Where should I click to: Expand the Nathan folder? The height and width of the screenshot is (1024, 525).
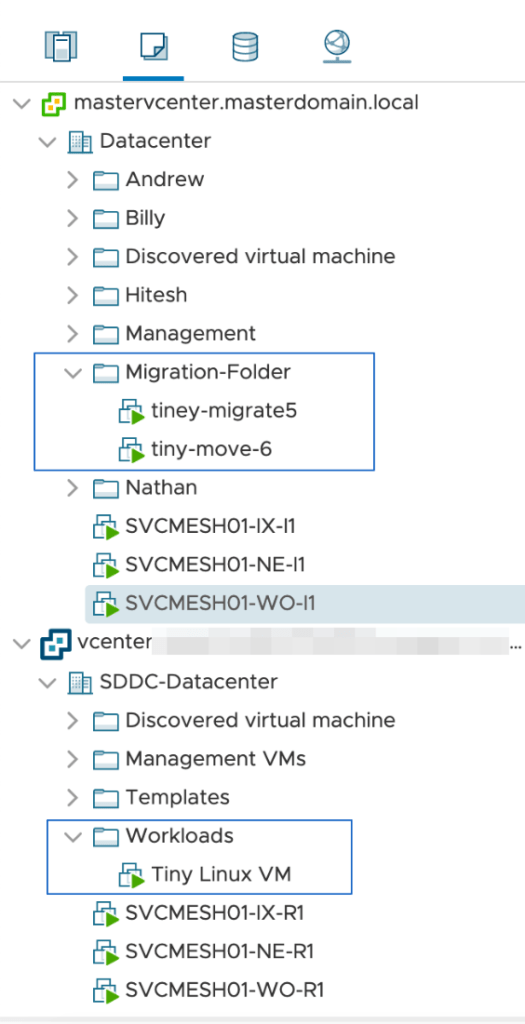pyautogui.click(x=72, y=488)
